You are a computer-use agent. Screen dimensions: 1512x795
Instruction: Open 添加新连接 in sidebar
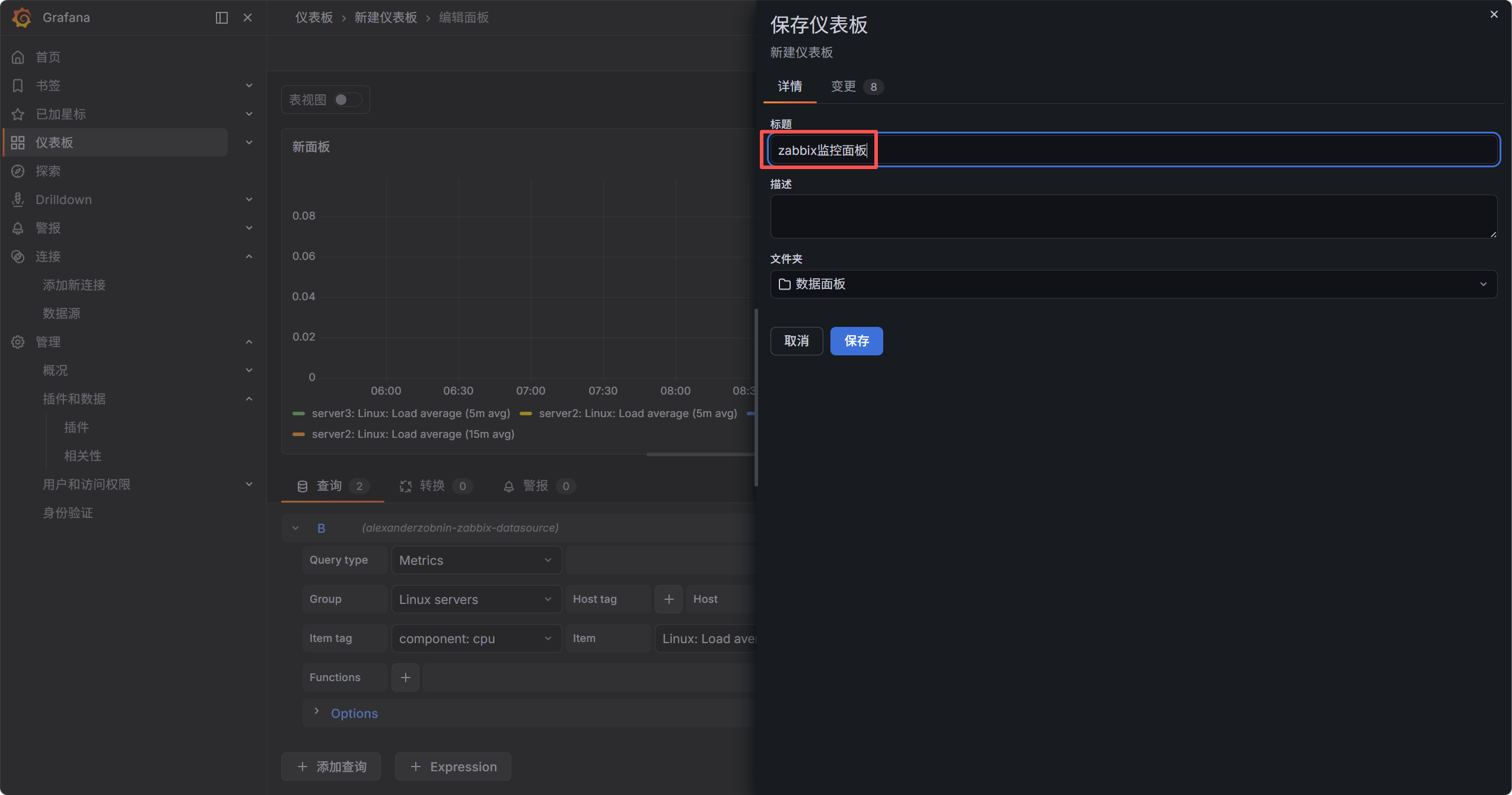tap(74, 285)
